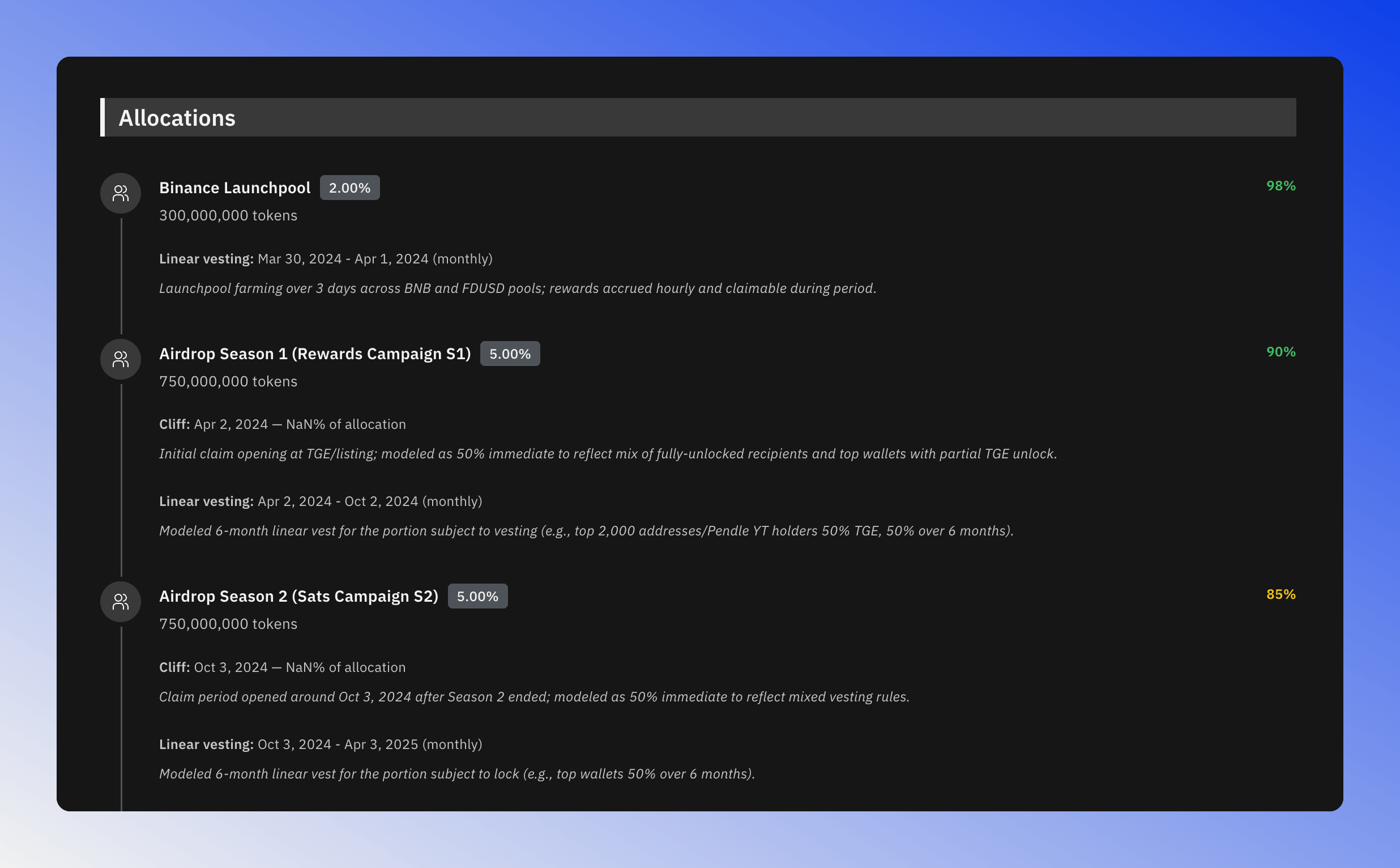Click Airdrop Season 2's 5.00% badge

477,596
